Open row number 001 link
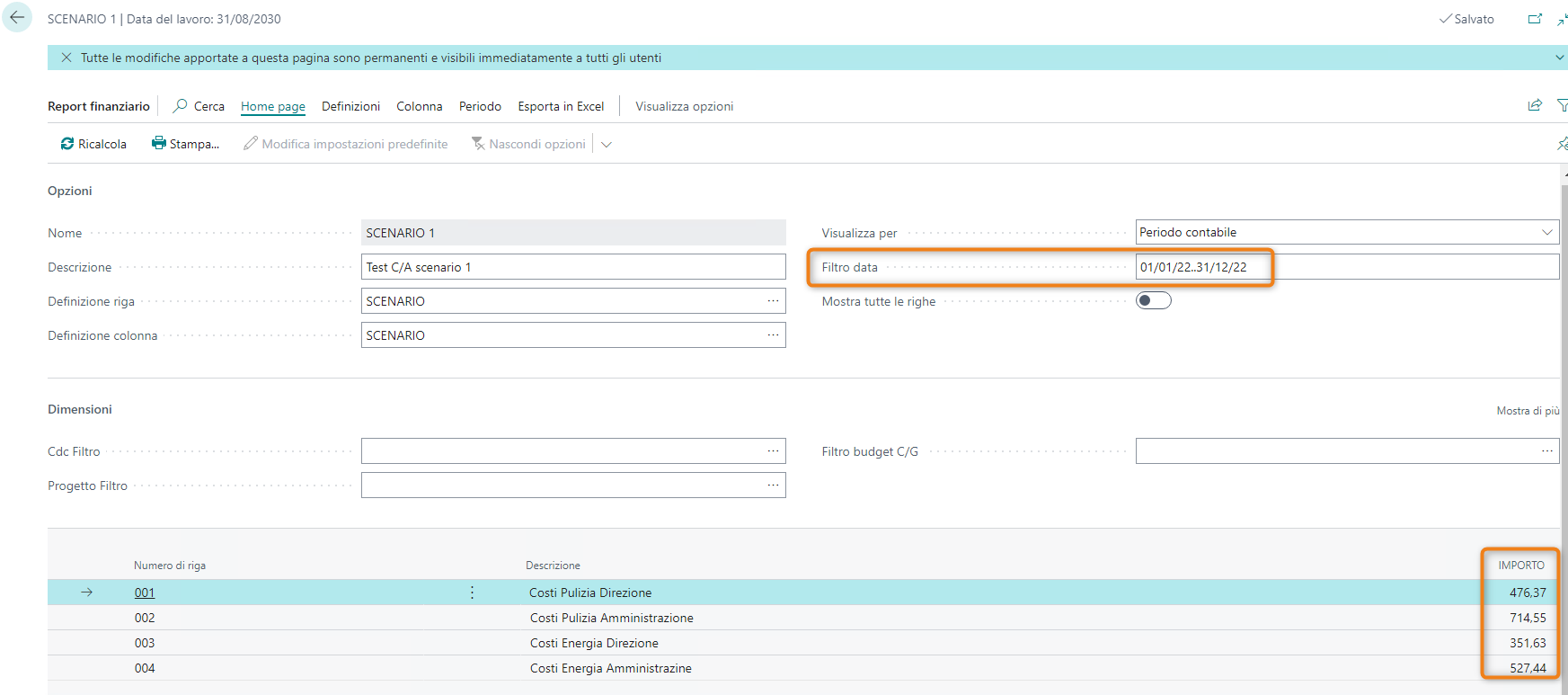1568x695 pixels. click(x=145, y=593)
